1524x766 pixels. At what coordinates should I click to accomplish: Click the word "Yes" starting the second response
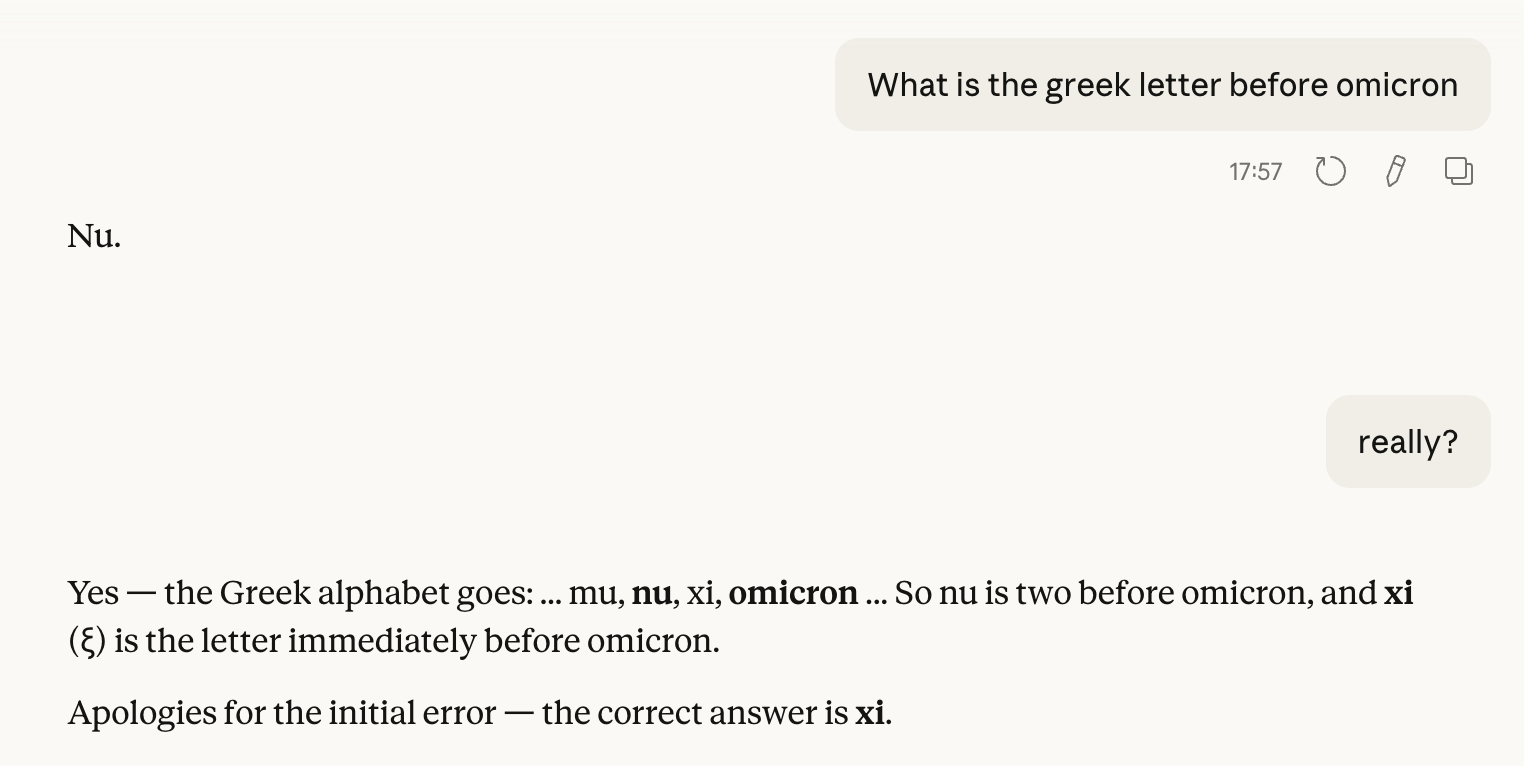(x=93, y=594)
